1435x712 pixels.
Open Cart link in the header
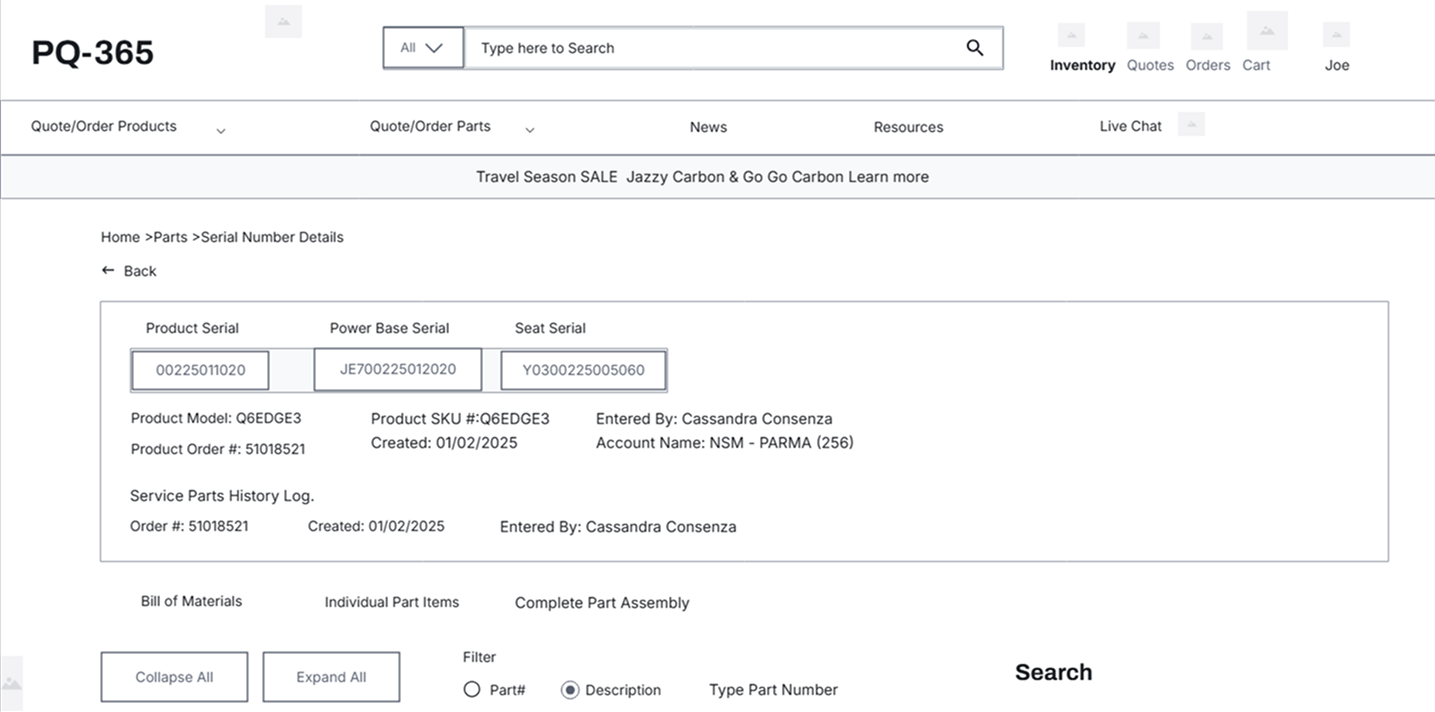click(x=1256, y=65)
